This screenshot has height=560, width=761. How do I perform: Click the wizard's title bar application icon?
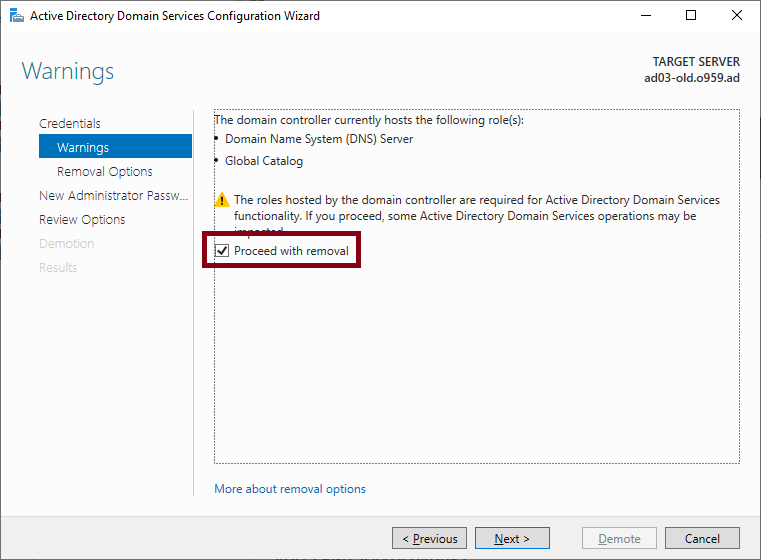pyautogui.click(x=17, y=16)
